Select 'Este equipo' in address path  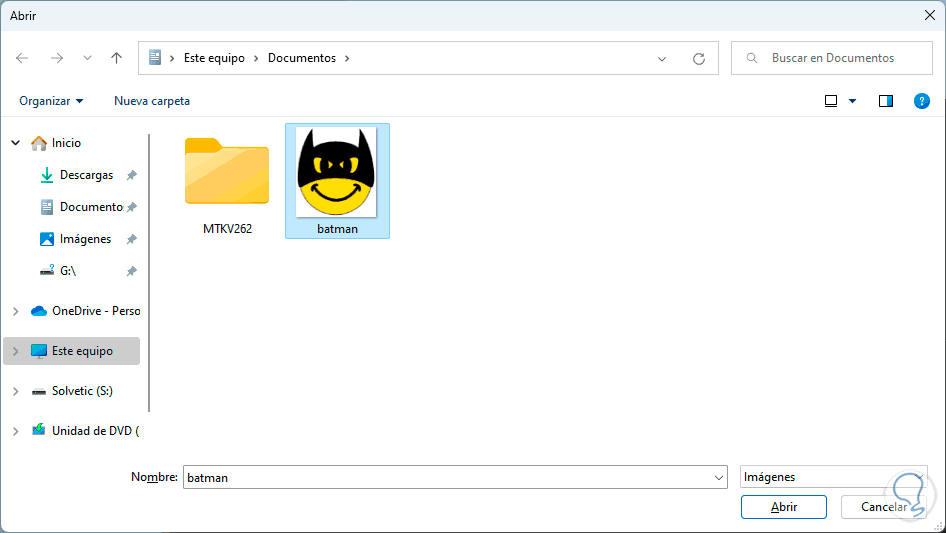[214, 58]
